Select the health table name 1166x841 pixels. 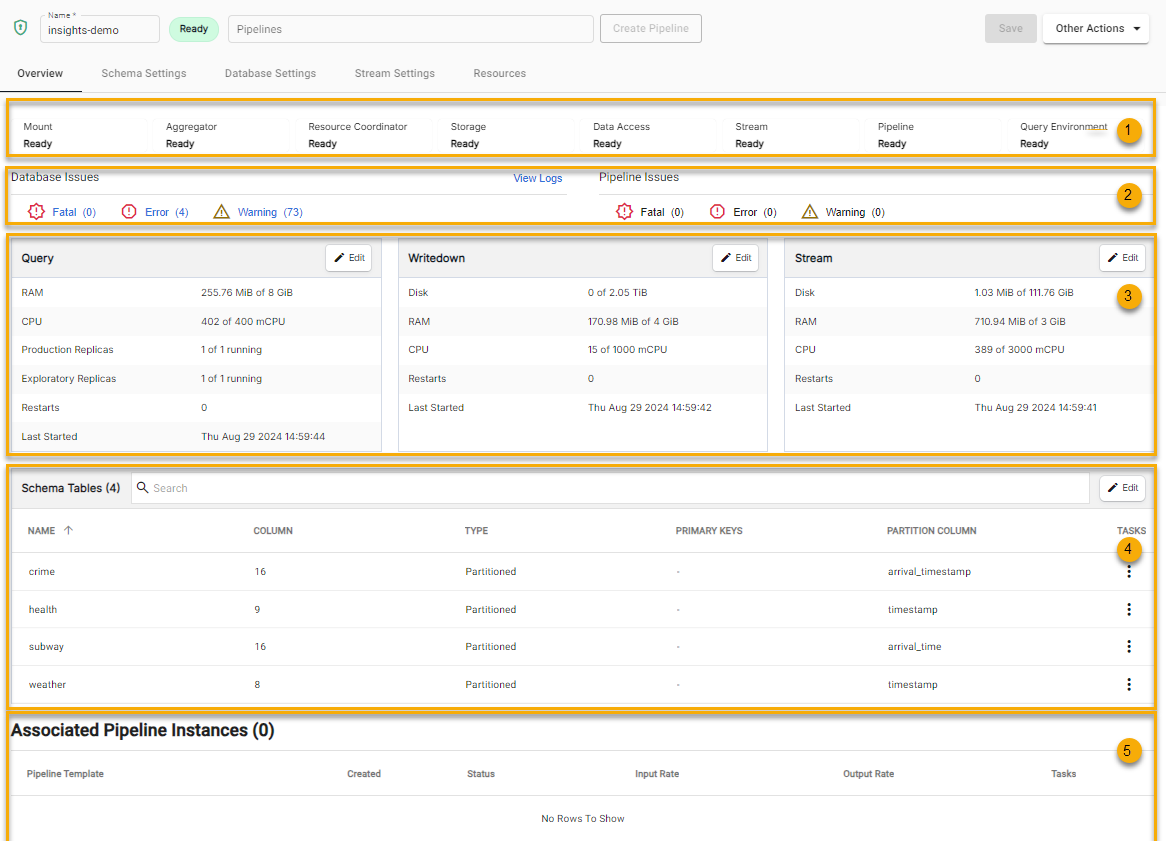42,609
